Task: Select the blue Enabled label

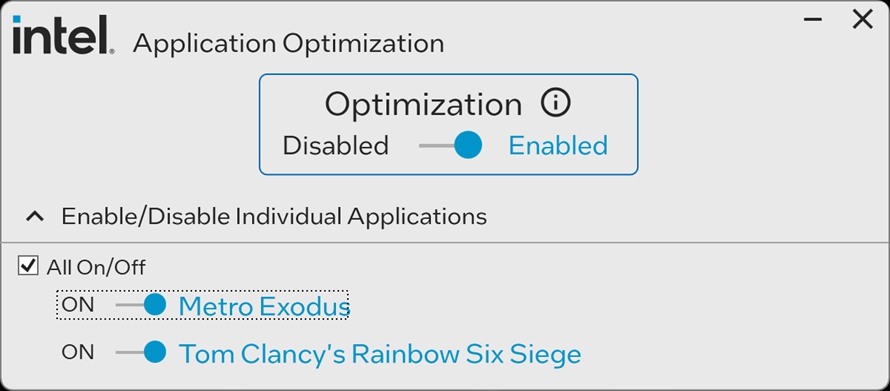Action: coord(558,146)
